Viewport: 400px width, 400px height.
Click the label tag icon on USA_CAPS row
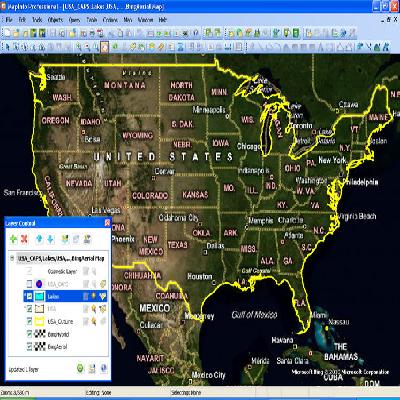pos(103,284)
